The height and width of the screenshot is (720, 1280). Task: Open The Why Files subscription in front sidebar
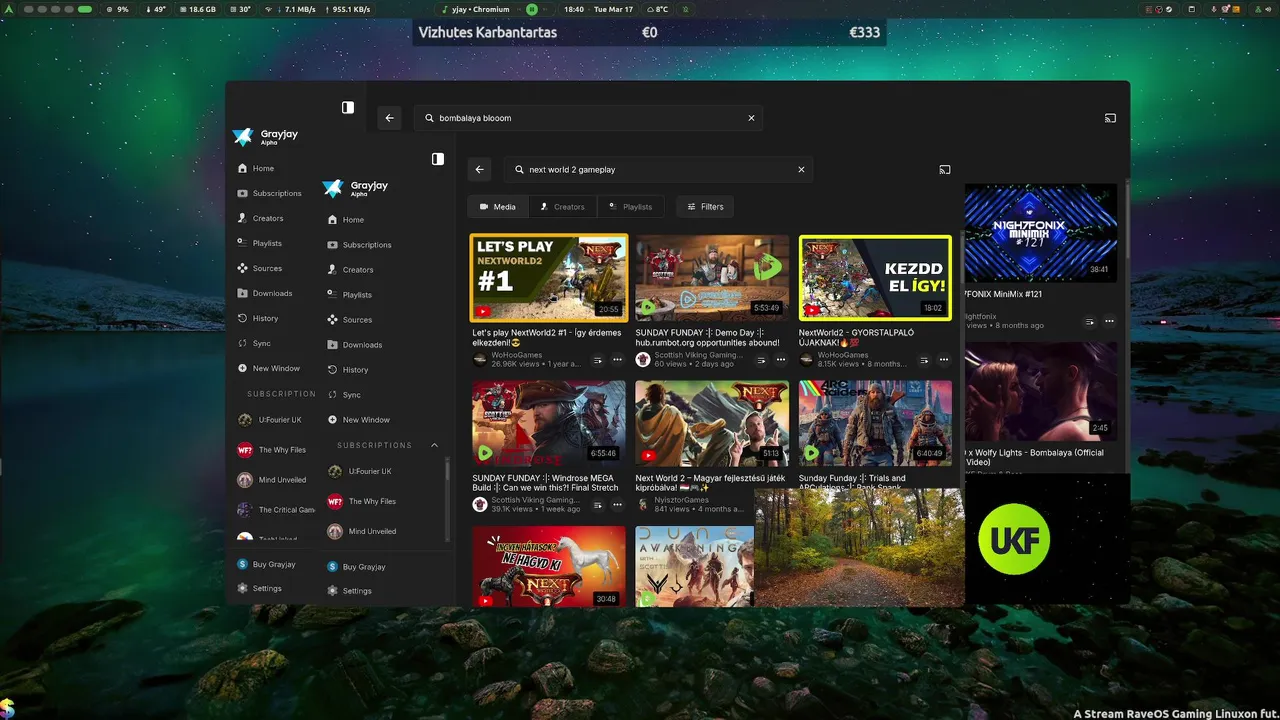(372, 501)
